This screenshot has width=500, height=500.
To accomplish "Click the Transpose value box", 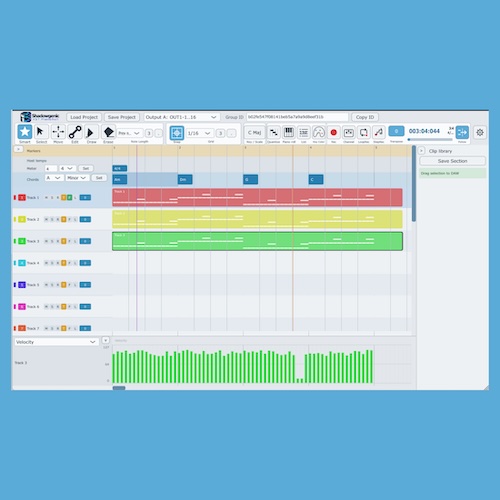I will click(396, 131).
